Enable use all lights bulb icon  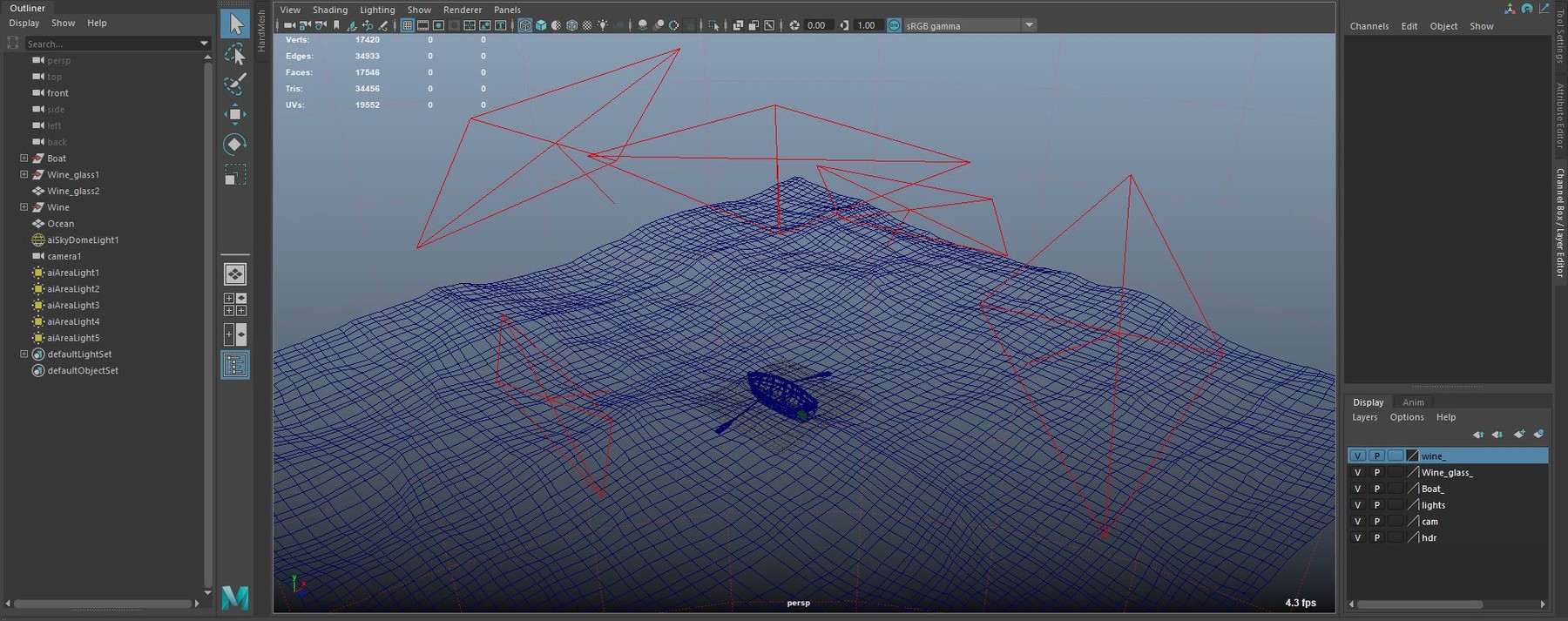603,25
